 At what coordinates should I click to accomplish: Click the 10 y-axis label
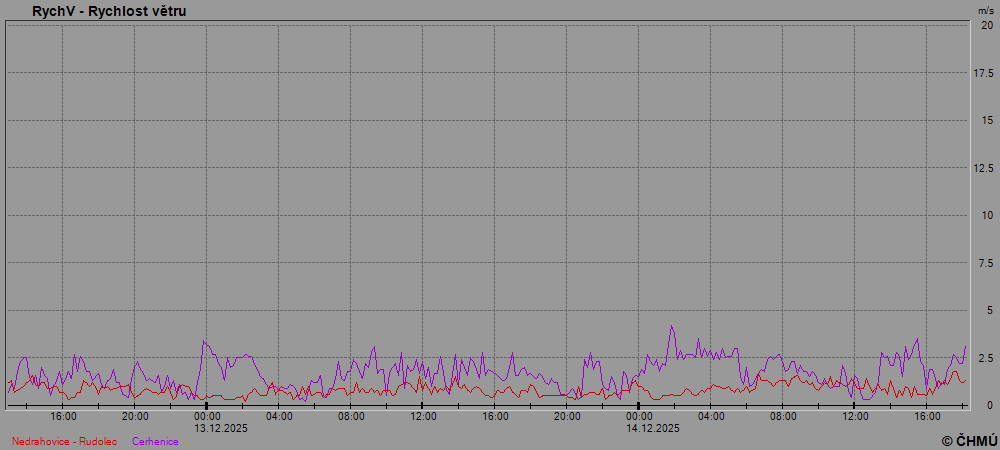pos(986,215)
